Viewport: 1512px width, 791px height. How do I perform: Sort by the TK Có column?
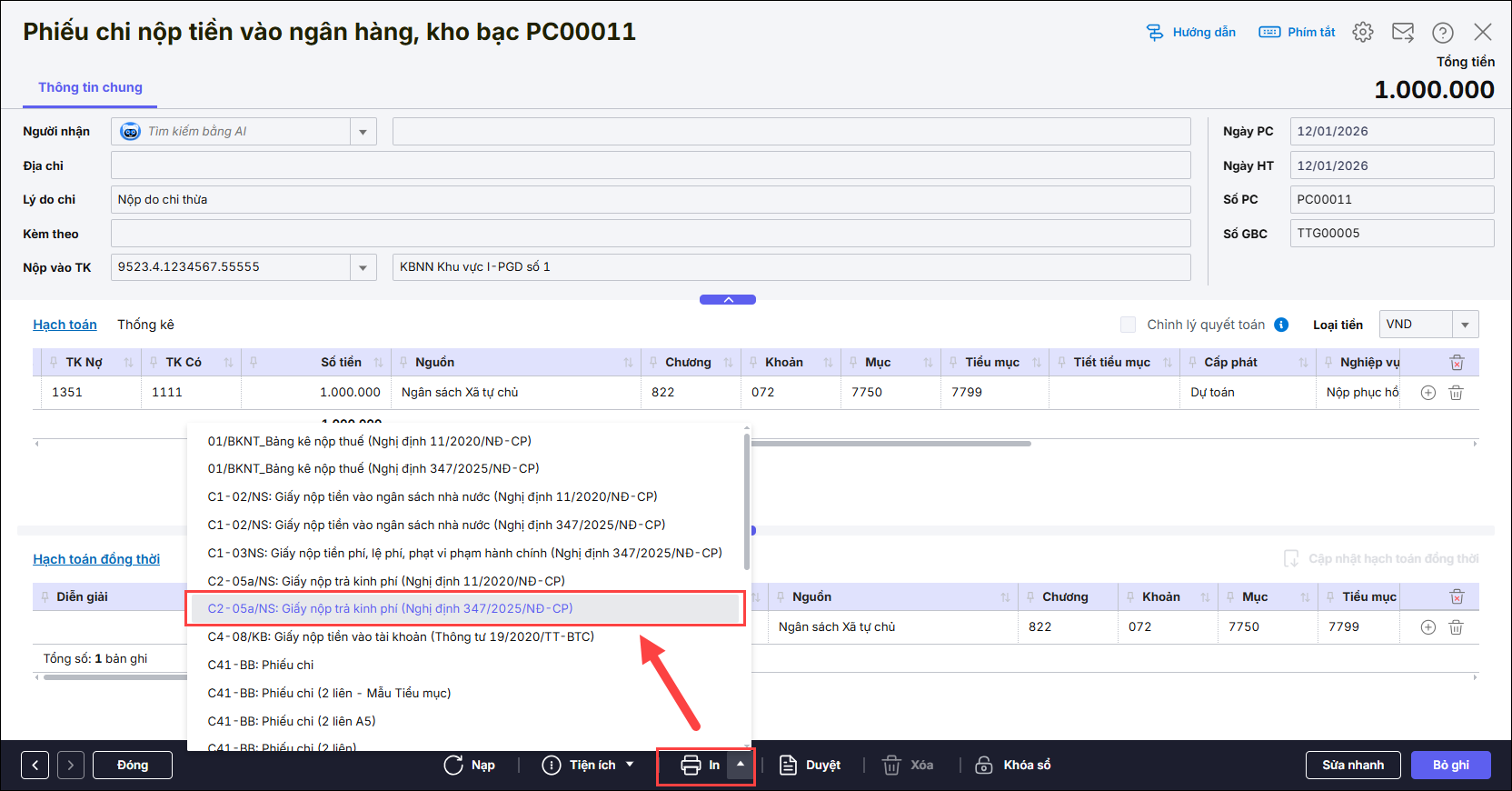[x=228, y=363]
